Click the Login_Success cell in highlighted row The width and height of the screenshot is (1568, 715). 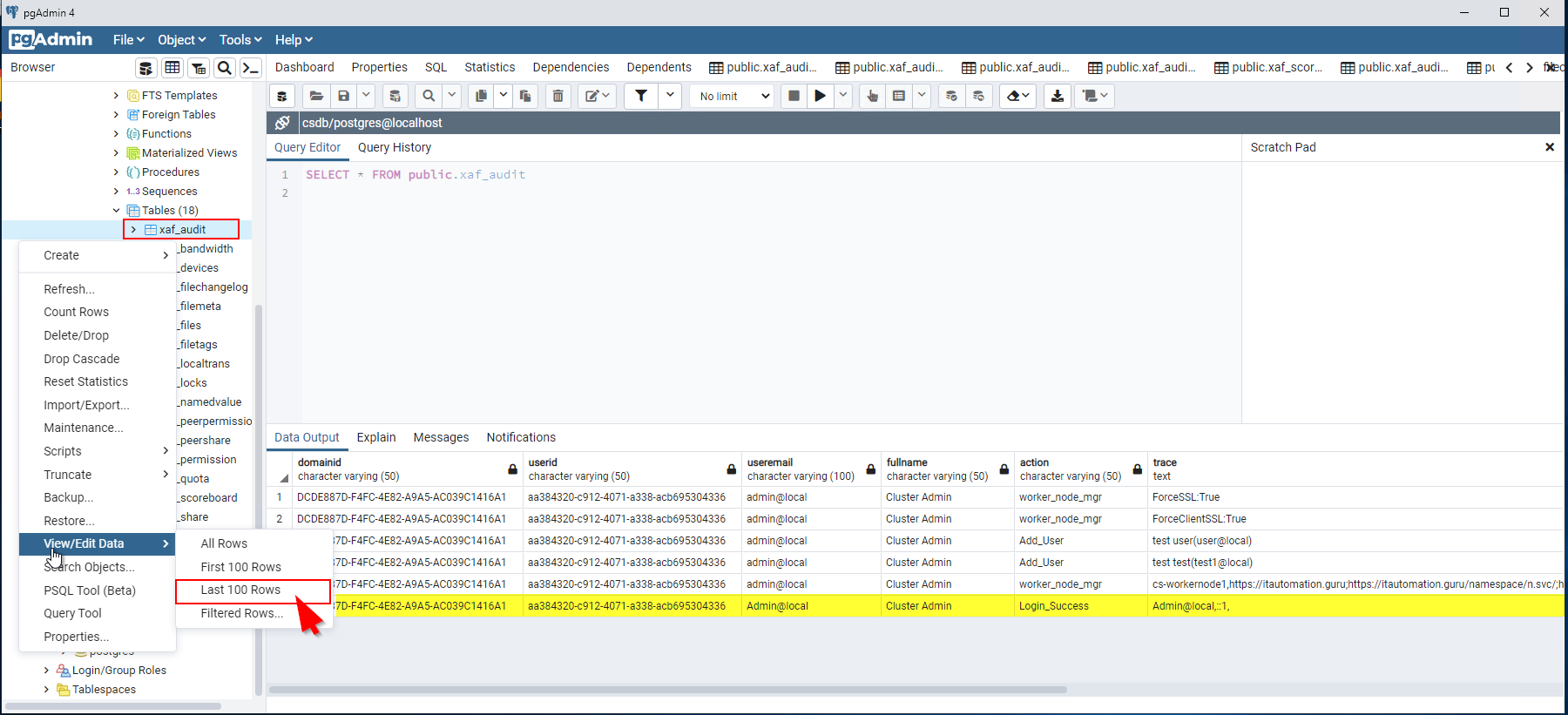click(1081, 606)
